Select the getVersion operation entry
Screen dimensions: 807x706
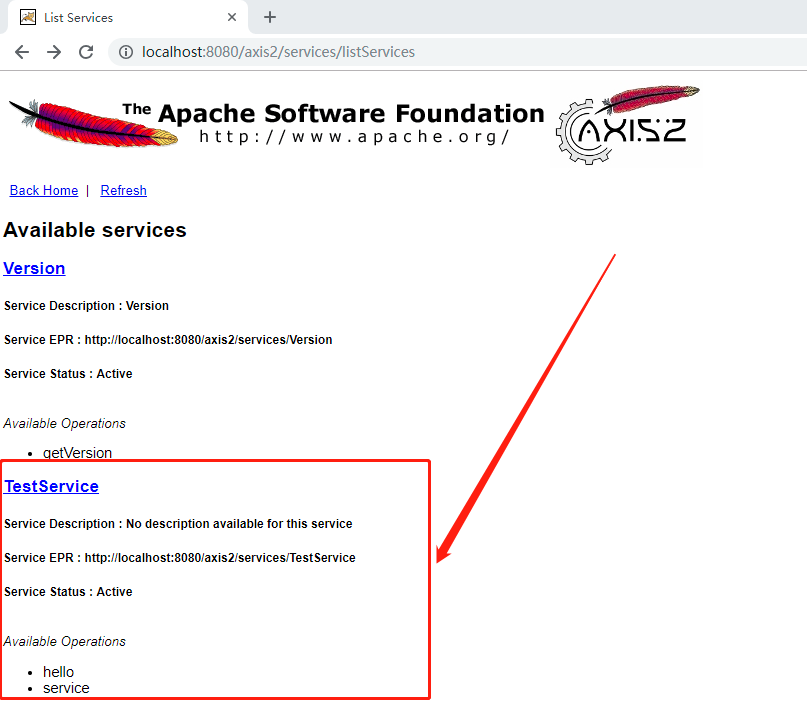(x=77, y=453)
